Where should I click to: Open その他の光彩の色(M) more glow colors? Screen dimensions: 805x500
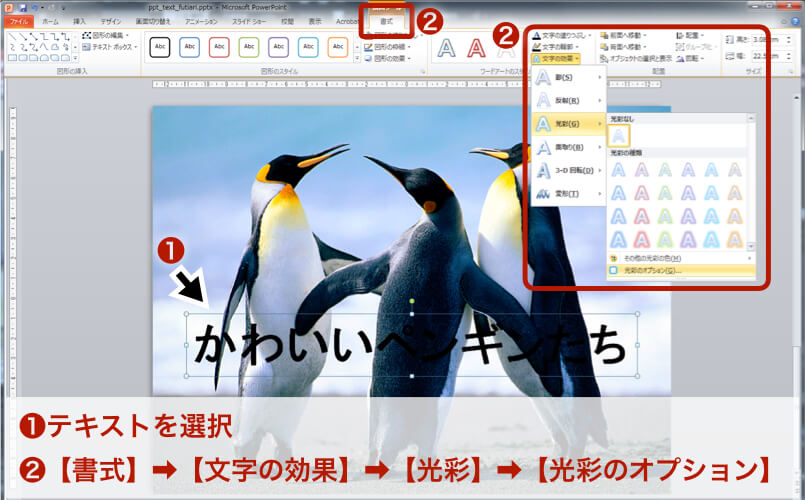pyautogui.click(x=681, y=258)
